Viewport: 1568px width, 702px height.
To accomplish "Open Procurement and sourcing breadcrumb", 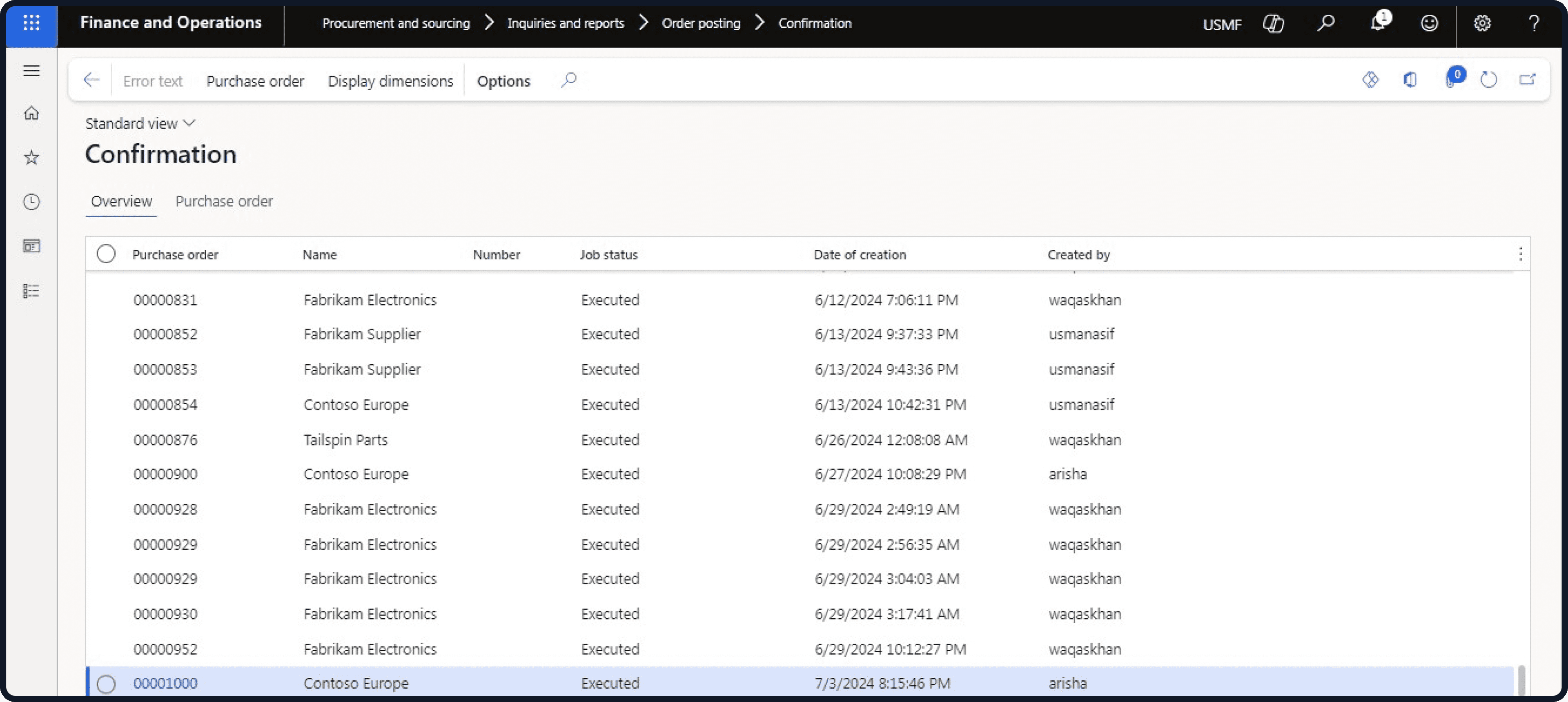I will (396, 23).
